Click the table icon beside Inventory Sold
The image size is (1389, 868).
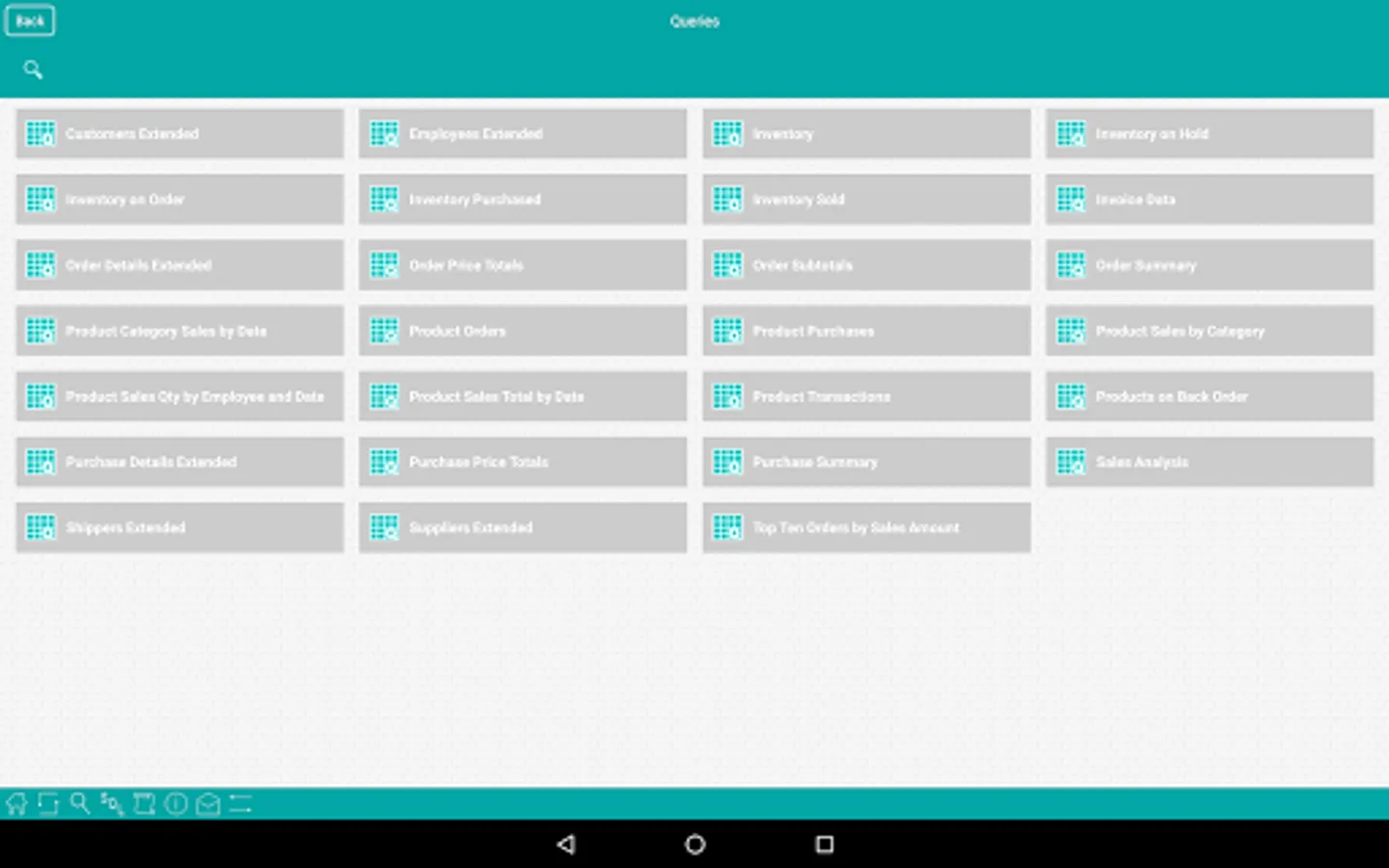click(x=727, y=199)
